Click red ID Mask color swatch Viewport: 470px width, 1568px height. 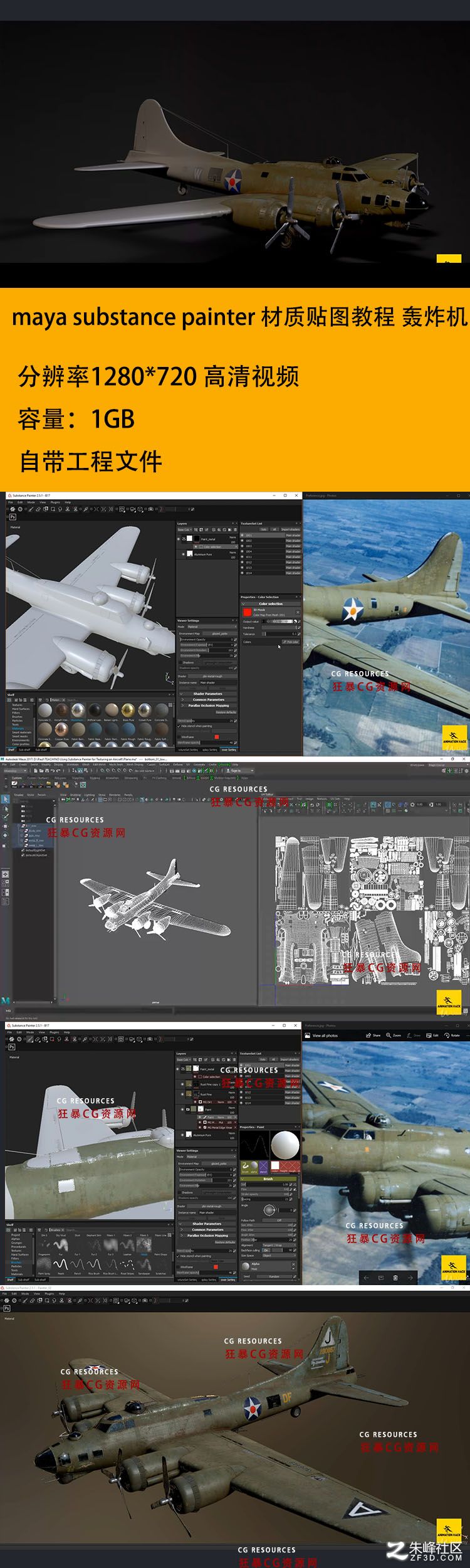(x=248, y=612)
